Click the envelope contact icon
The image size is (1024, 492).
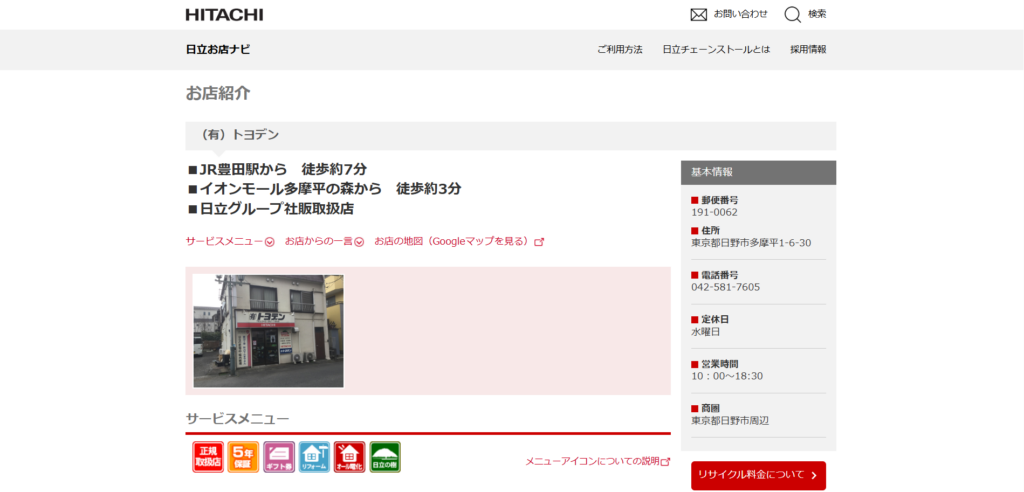(699, 14)
